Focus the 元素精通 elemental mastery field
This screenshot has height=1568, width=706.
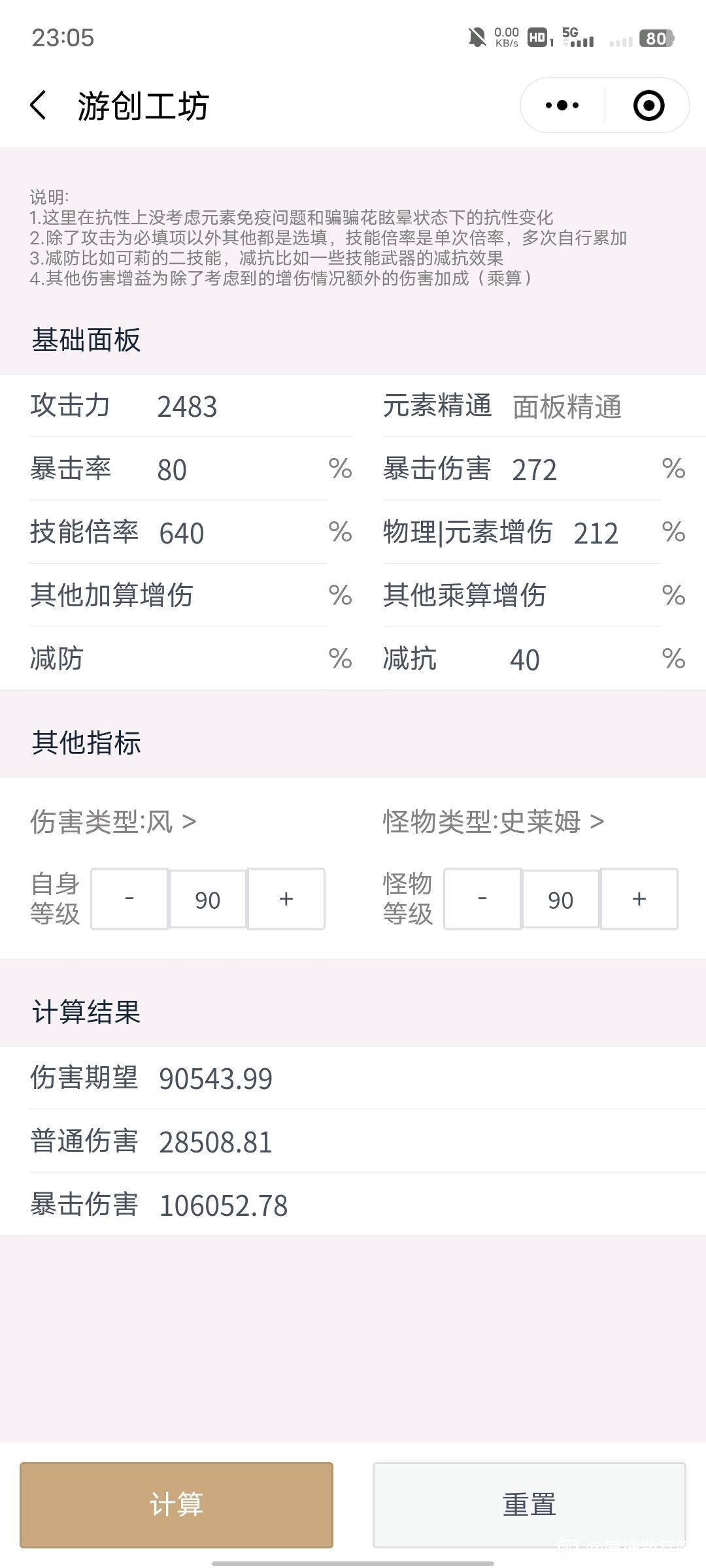coord(588,406)
